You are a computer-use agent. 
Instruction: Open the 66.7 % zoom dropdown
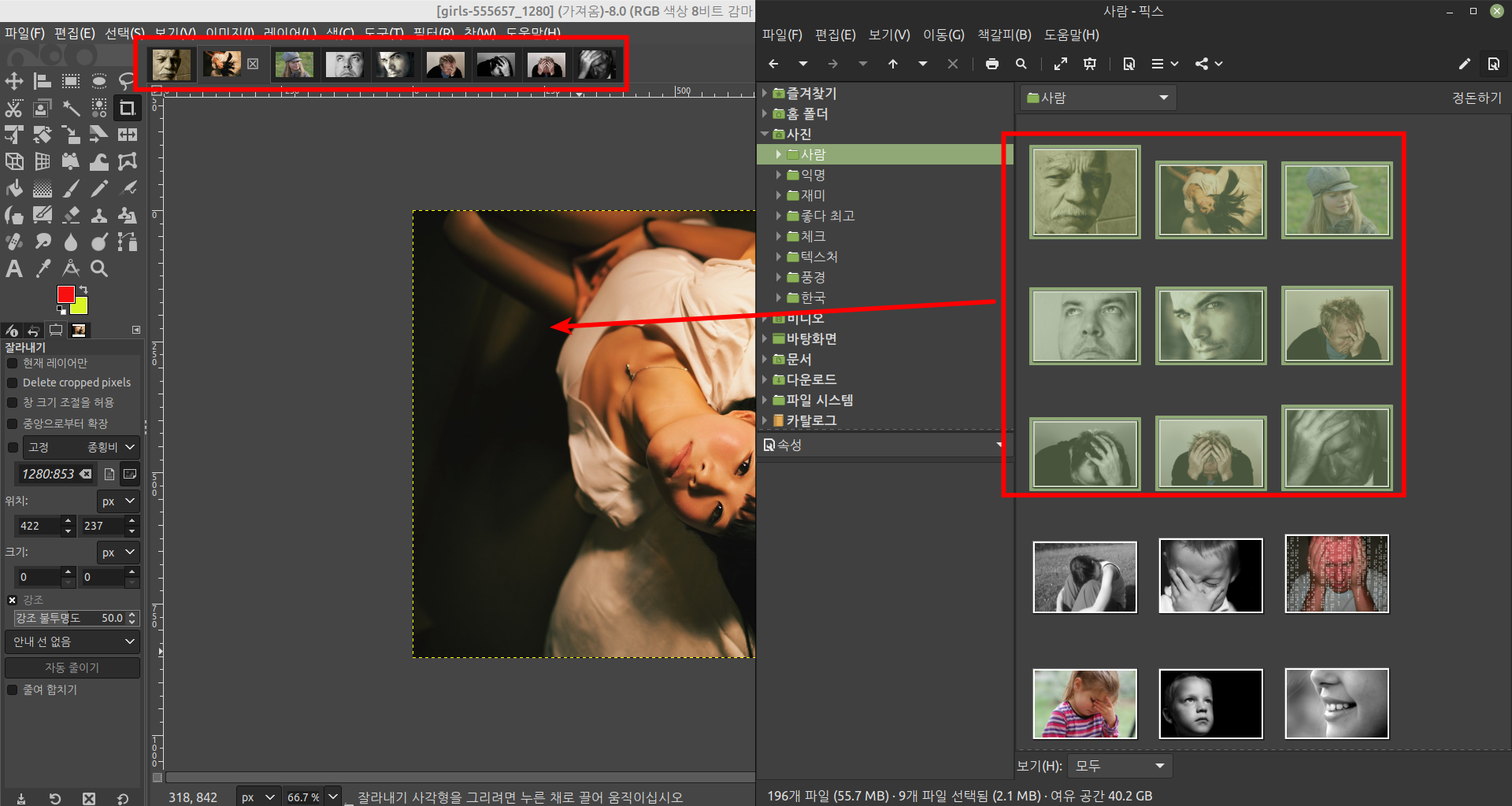334,797
